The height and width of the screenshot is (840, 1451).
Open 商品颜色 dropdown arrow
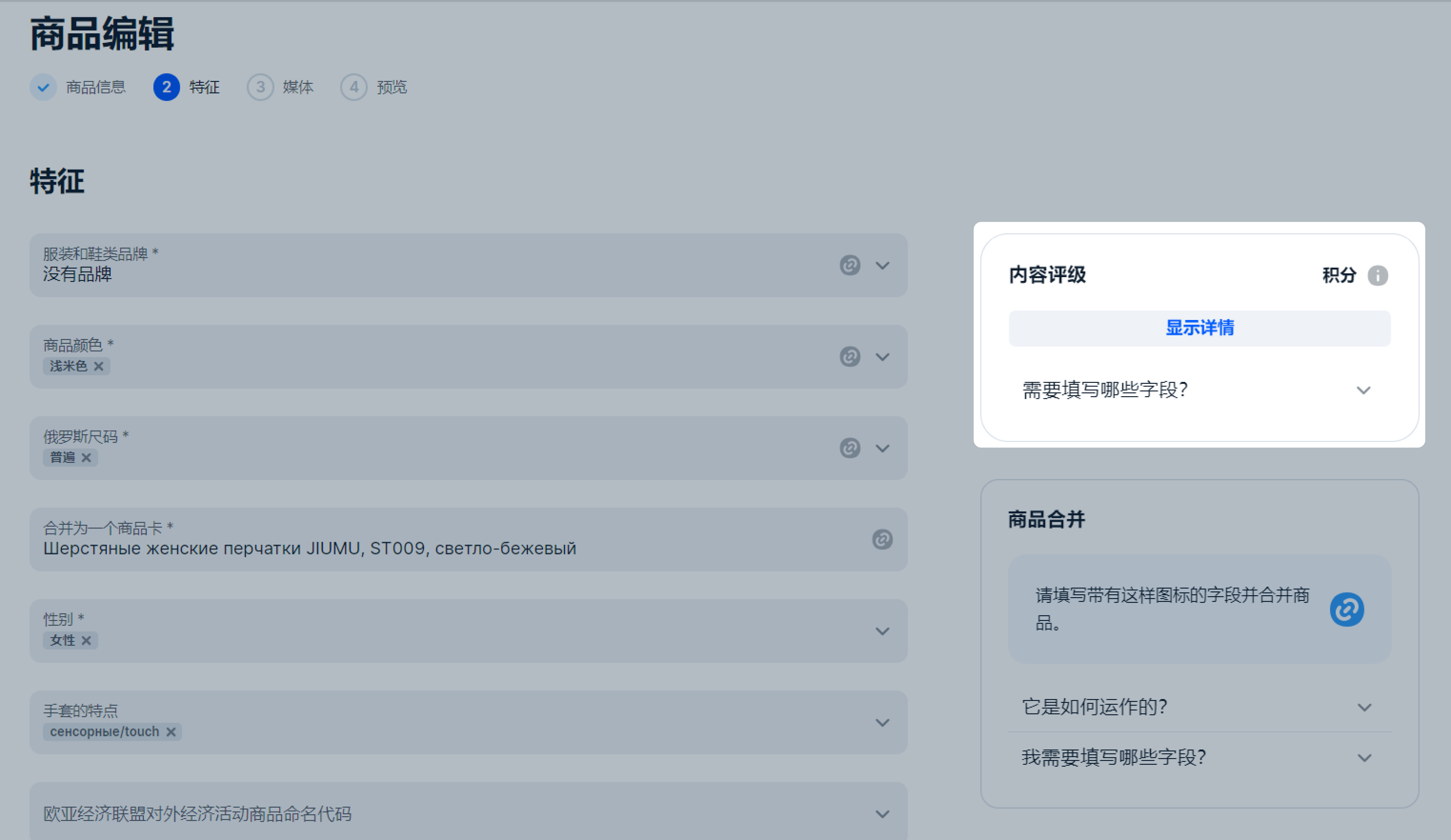[882, 357]
